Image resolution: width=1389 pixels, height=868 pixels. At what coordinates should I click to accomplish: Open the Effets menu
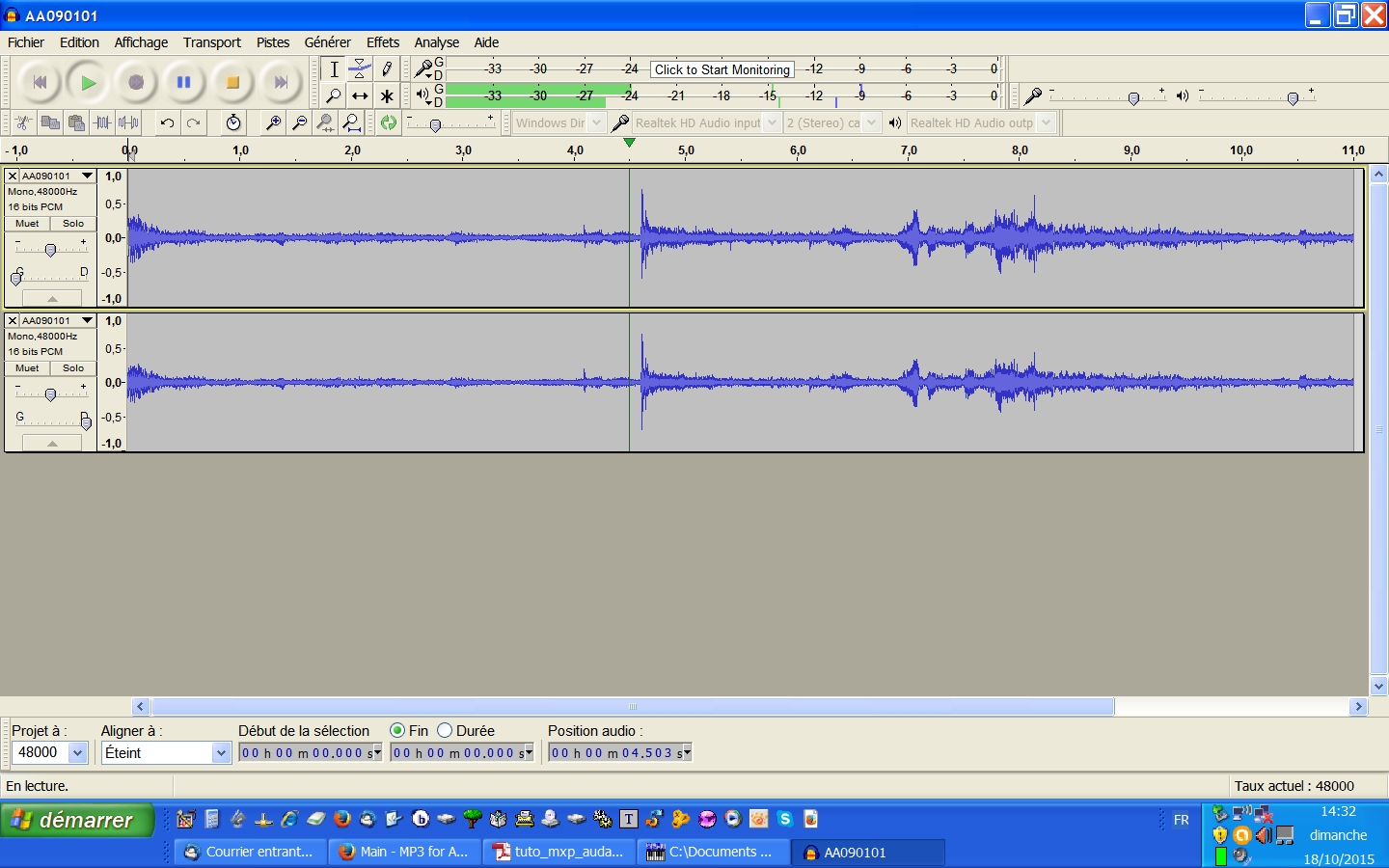point(382,42)
